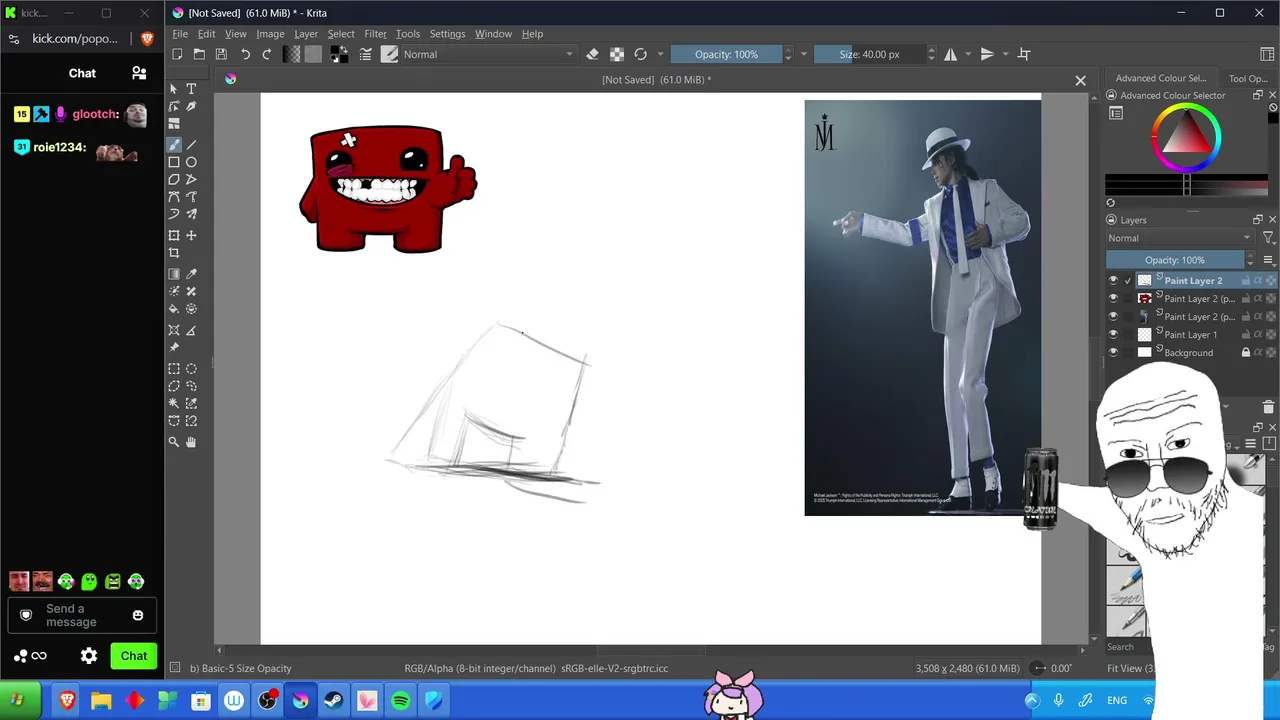Viewport: 1280px width, 720px height.
Task: Select the Rectangle shape tool
Action: click(174, 162)
